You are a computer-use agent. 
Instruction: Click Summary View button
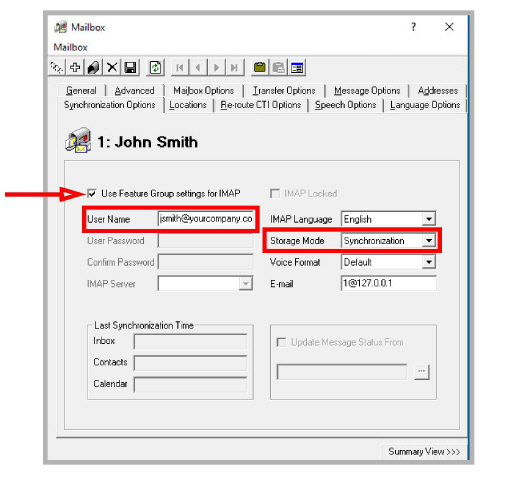(x=424, y=452)
